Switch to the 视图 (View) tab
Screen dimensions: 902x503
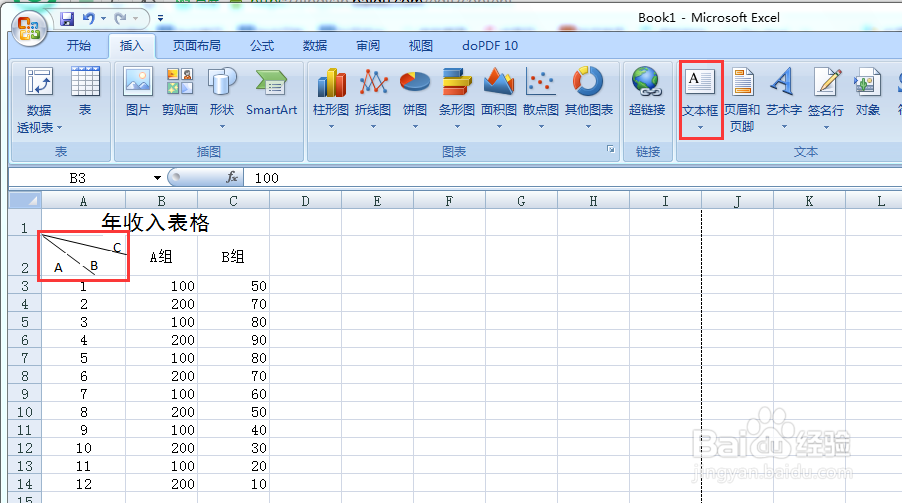click(x=421, y=45)
